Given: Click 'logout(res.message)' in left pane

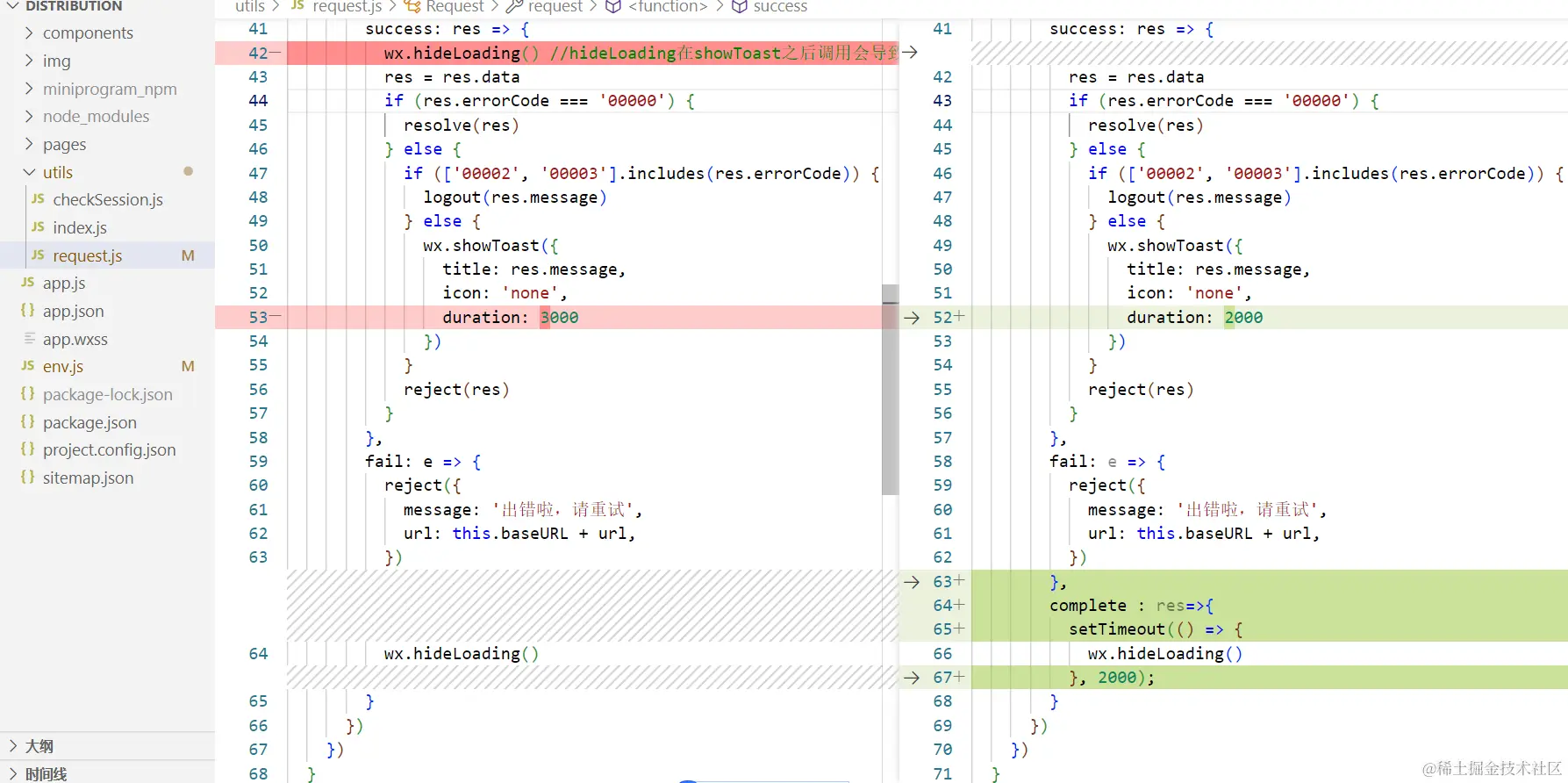Looking at the screenshot, I should (x=514, y=197).
